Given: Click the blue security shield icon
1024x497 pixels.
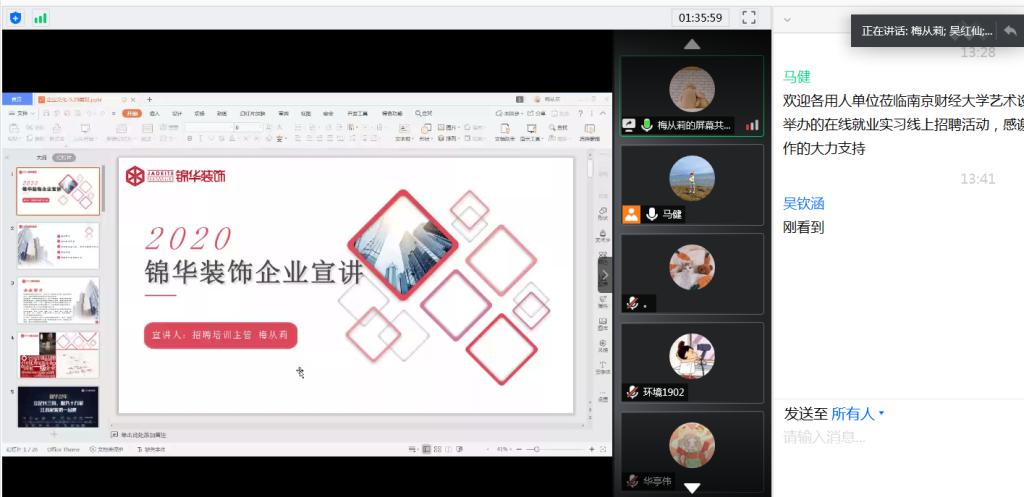Looking at the screenshot, I should 15,18.
